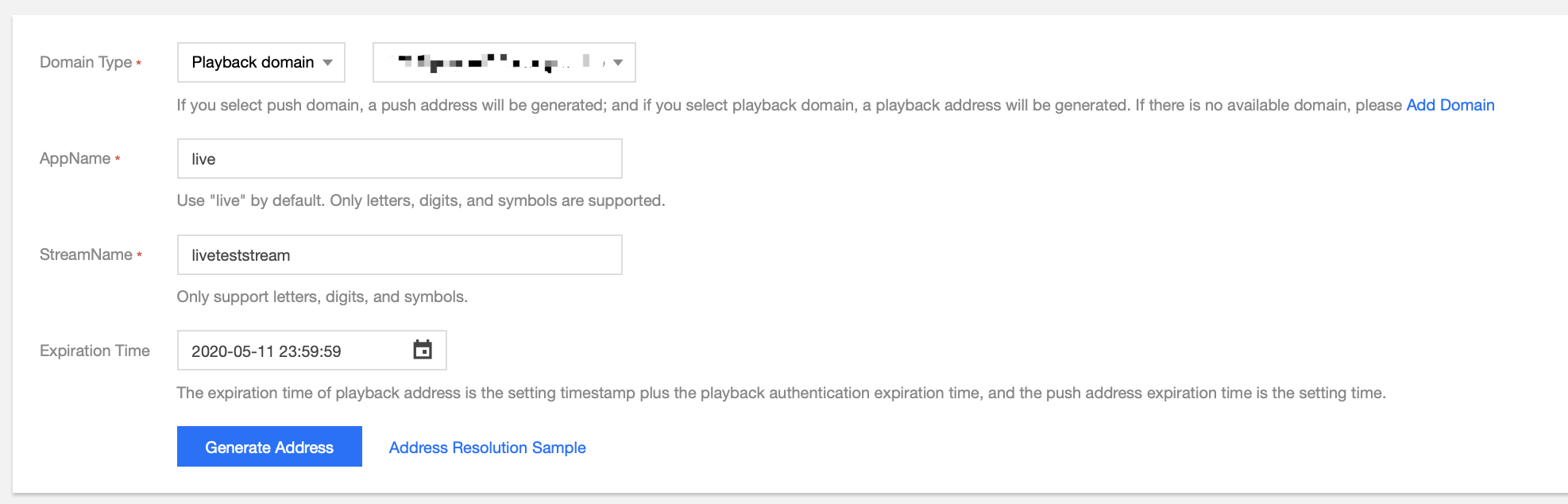Image resolution: width=1568 pixels, height=504 pixels.
Task: Click the Expiration Time label
Action: point(95,351)
